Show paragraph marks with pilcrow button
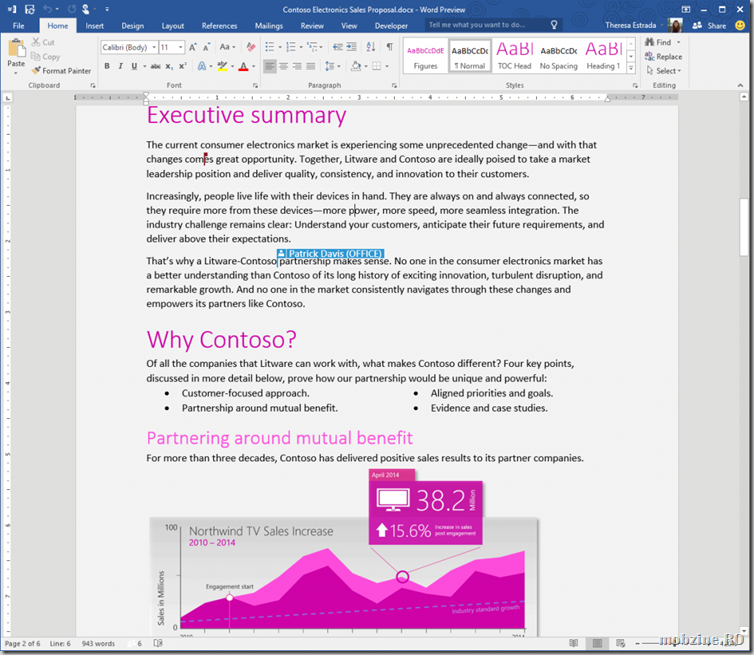 click(389, 47)
